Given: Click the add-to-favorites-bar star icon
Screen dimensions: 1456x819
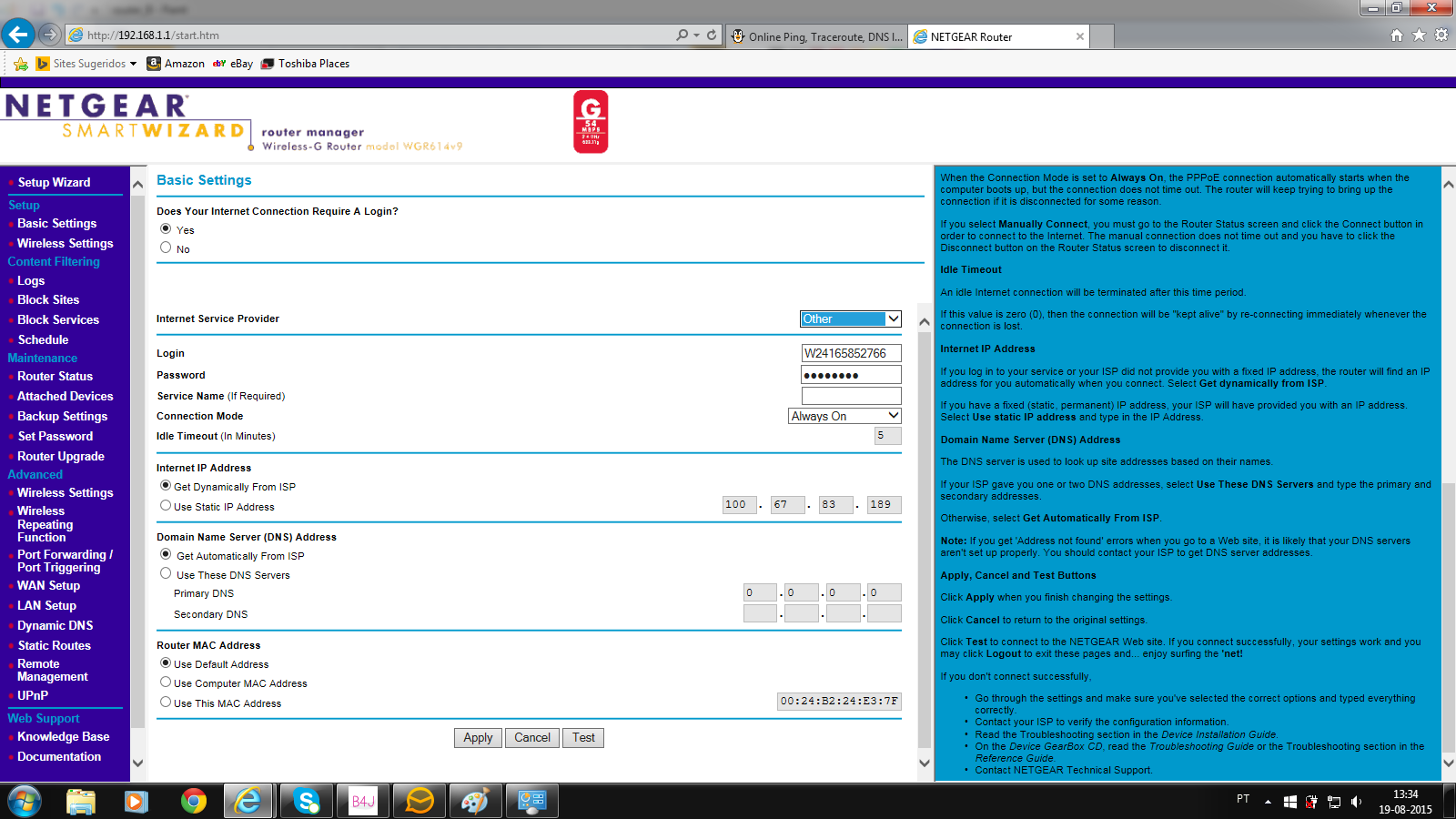Looking at the screenshot, I should (21, 64).
